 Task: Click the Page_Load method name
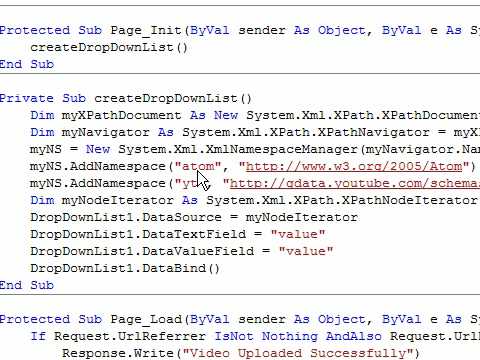[x=146, y=319]
